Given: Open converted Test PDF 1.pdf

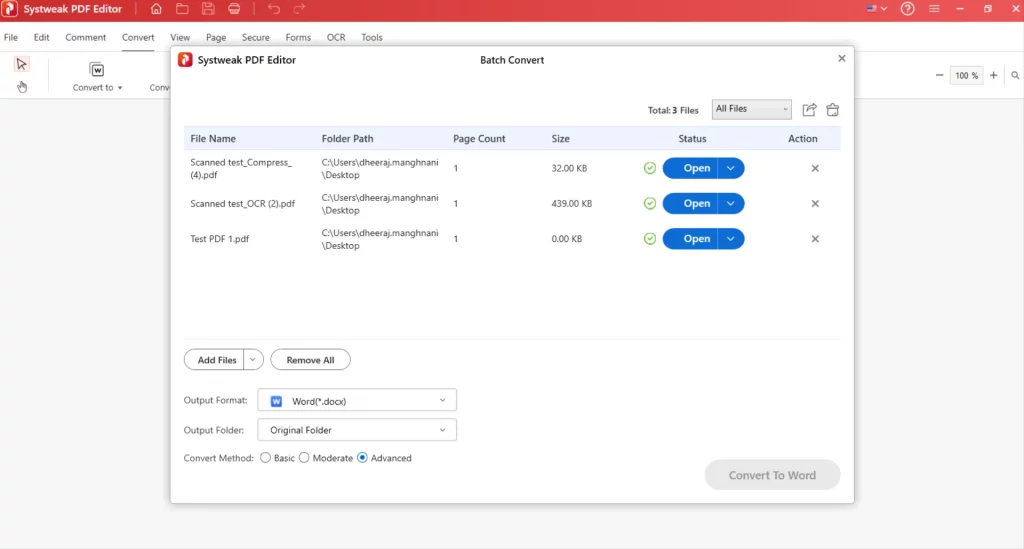Looking at the screenshot, I should 690,239.
